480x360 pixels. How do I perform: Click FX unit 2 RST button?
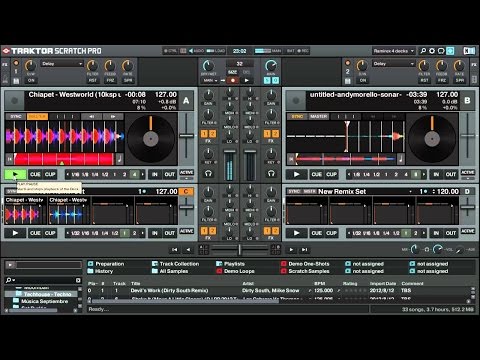[x=424, y=80]
